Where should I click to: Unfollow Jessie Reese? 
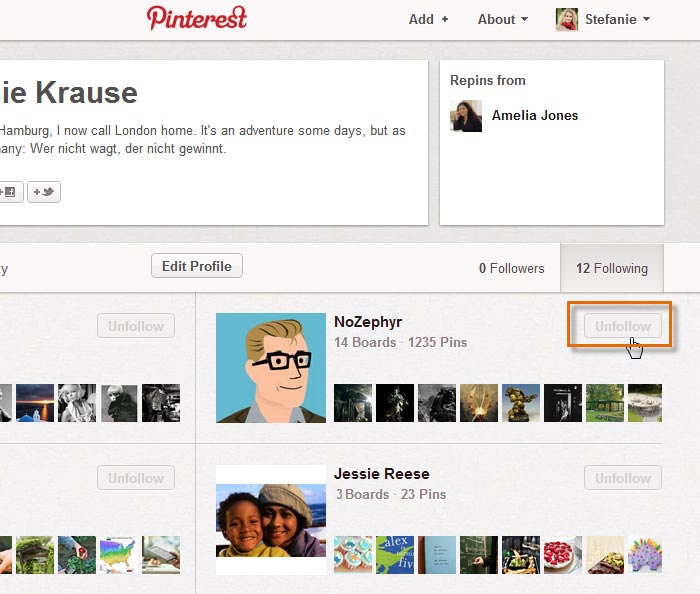[x=623, y=478]
